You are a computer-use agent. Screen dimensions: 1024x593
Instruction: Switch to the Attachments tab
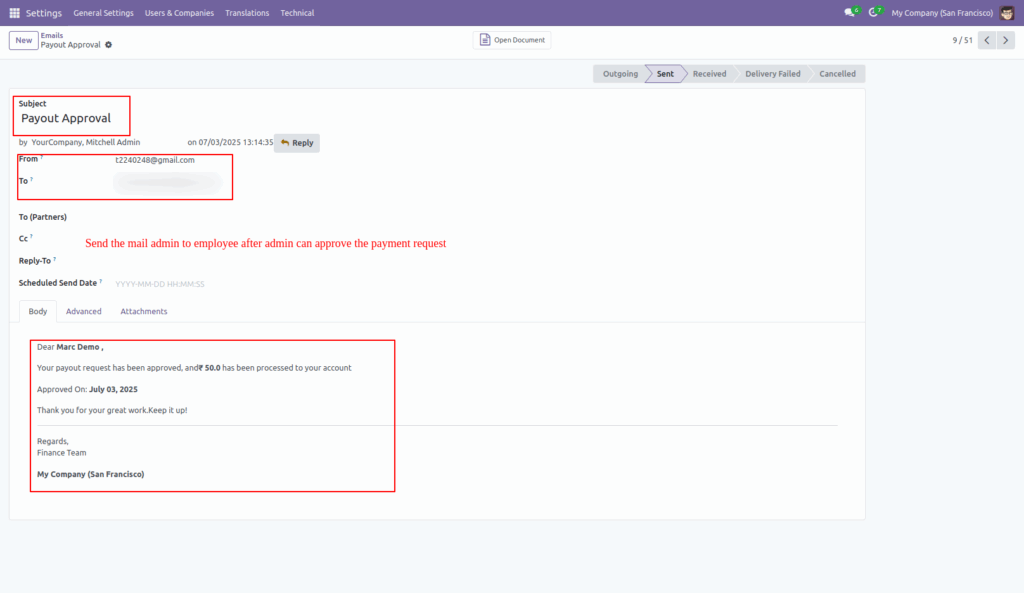tap(143, 311)
